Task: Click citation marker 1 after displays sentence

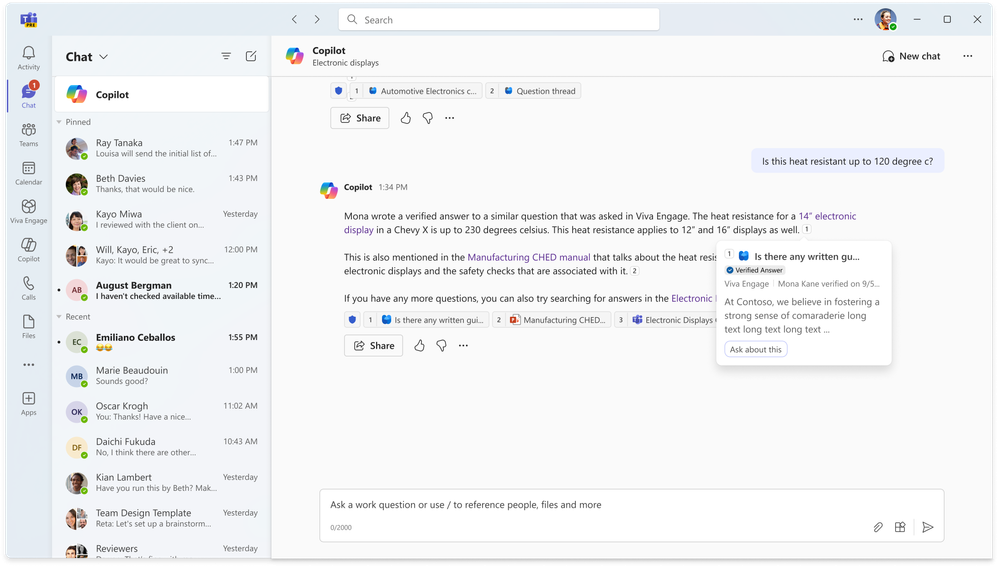Action: [x=806, y=230]
